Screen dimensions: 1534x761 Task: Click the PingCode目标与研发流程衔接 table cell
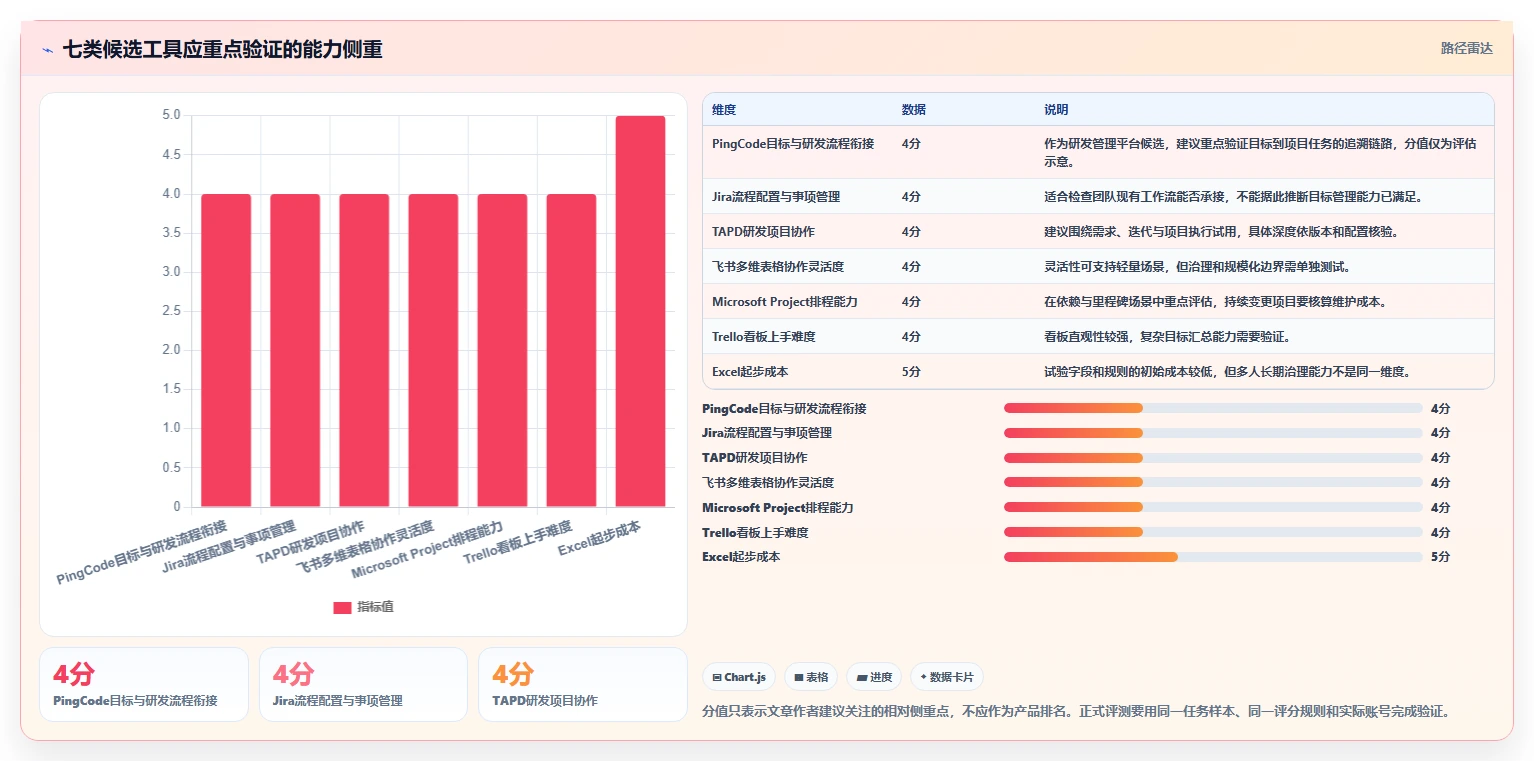[x=793, y=144]
